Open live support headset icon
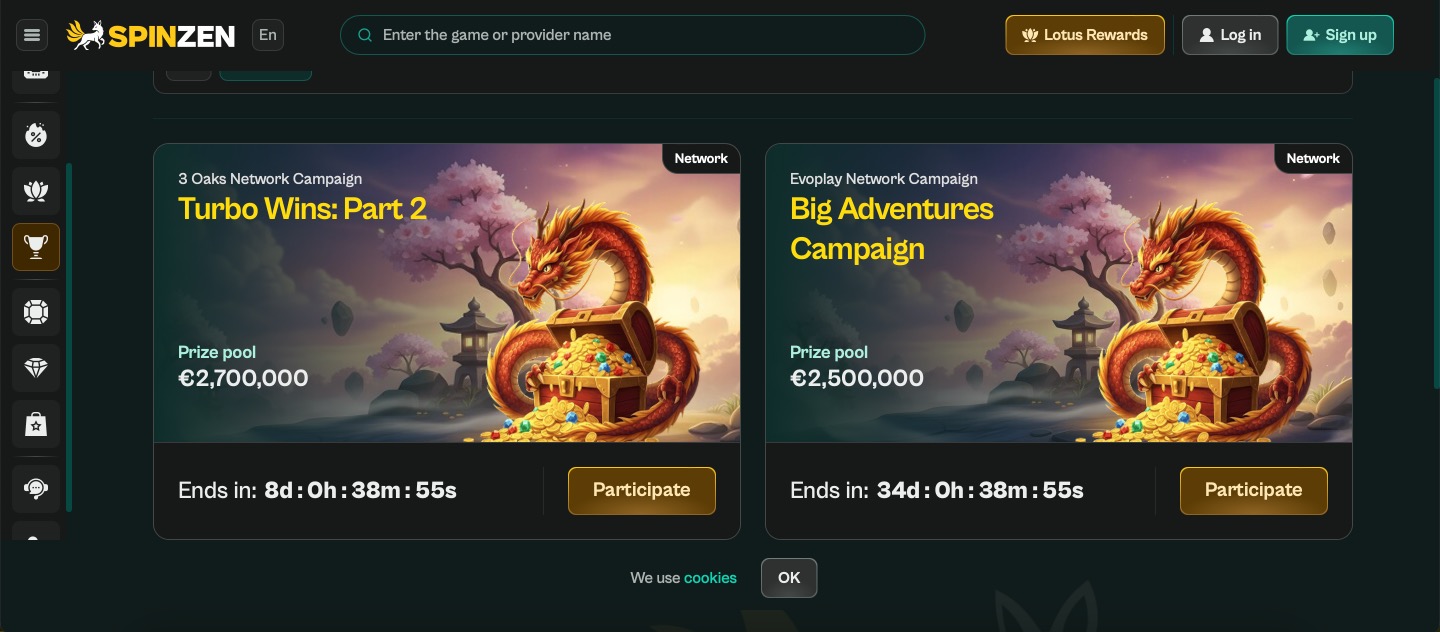Screen dimensions: 1440x632 click(36, 489)
